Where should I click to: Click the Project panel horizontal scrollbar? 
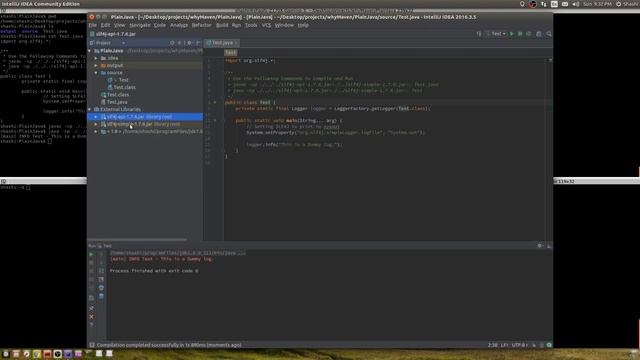(138, 240)
